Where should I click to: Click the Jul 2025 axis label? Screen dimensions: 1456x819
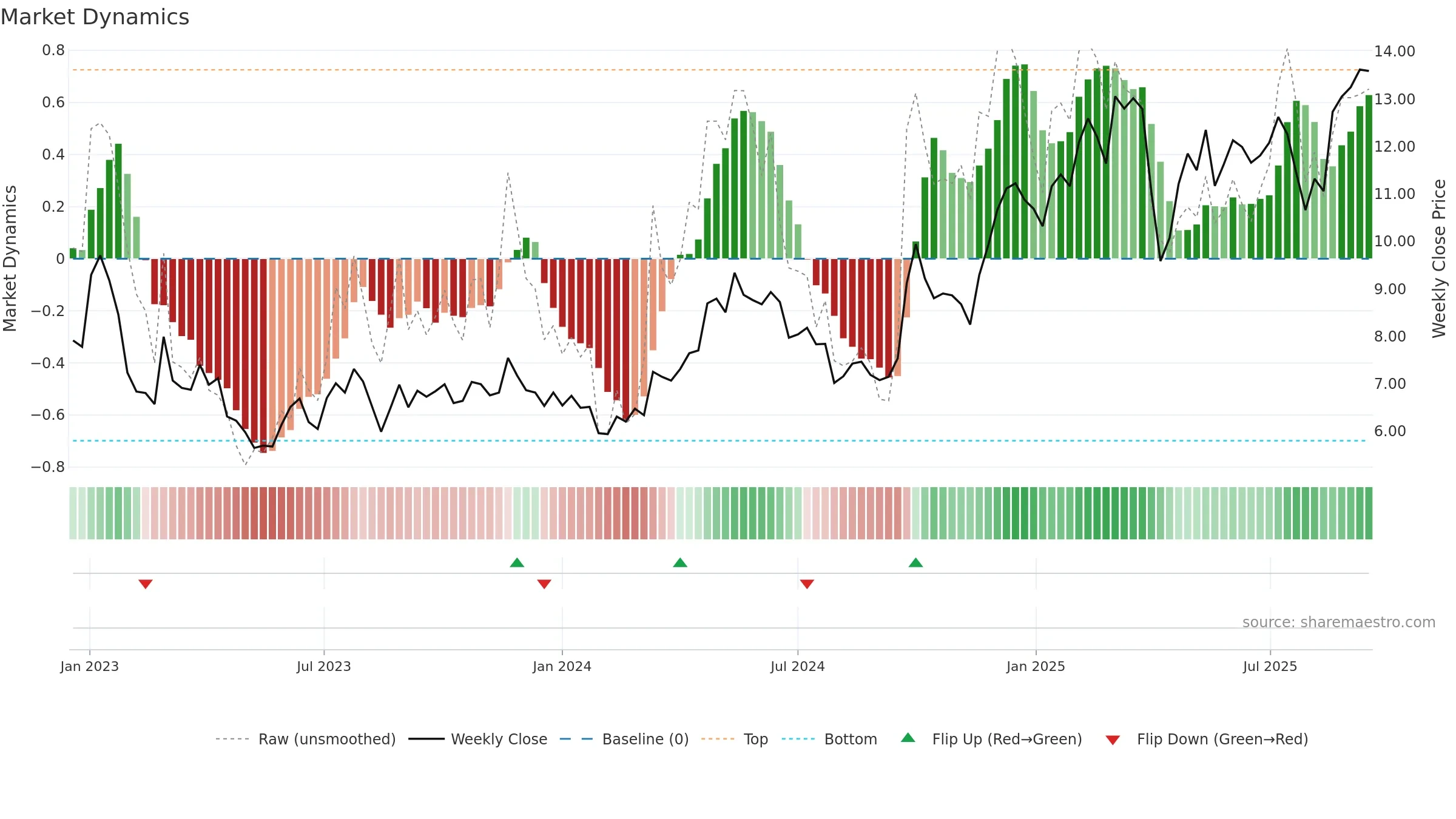pos(1270,666)
